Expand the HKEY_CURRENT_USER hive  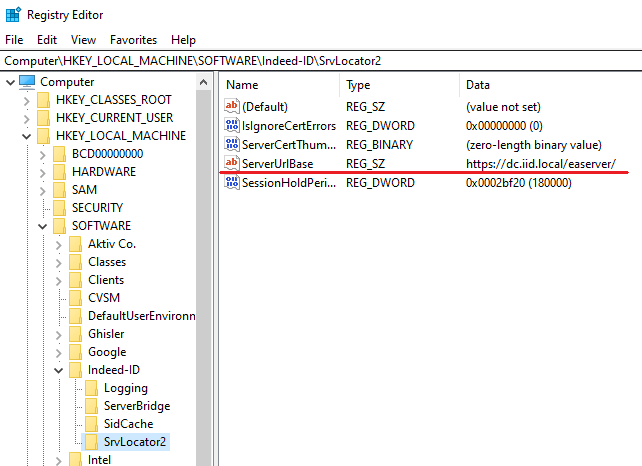click(x=25, y=118)
